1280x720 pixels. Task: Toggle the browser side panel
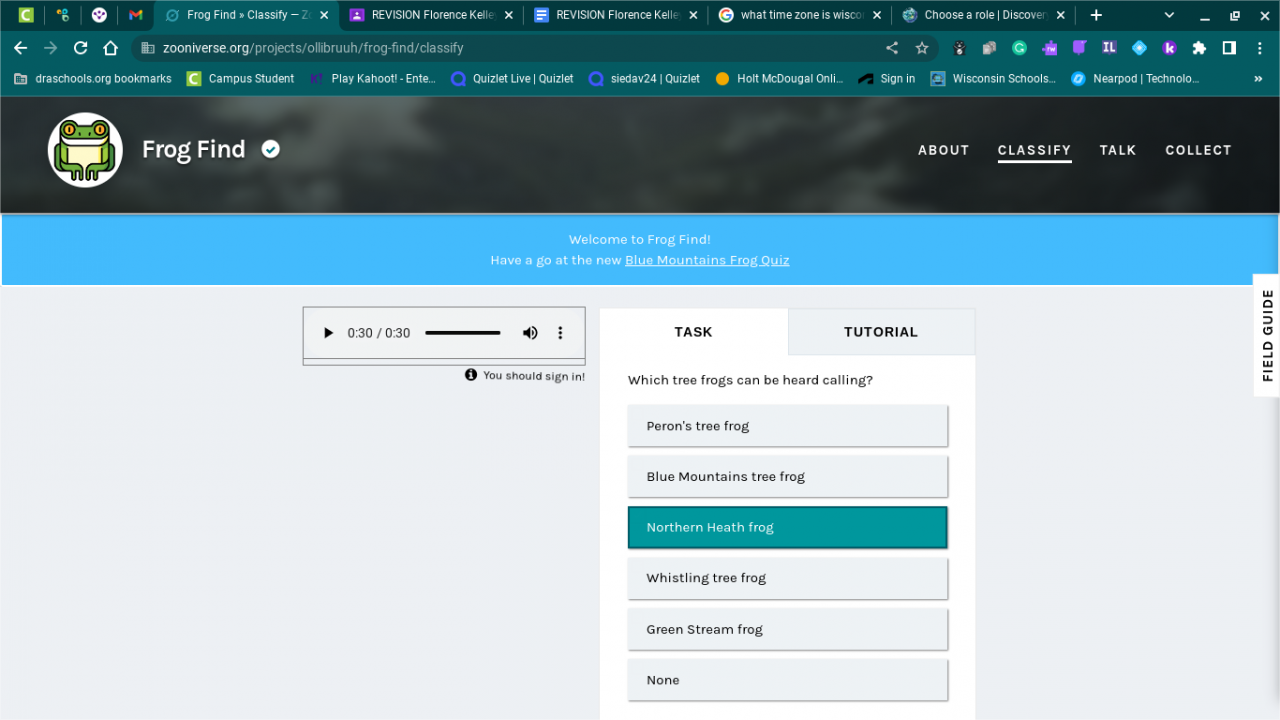click(x=1229, y=48)
